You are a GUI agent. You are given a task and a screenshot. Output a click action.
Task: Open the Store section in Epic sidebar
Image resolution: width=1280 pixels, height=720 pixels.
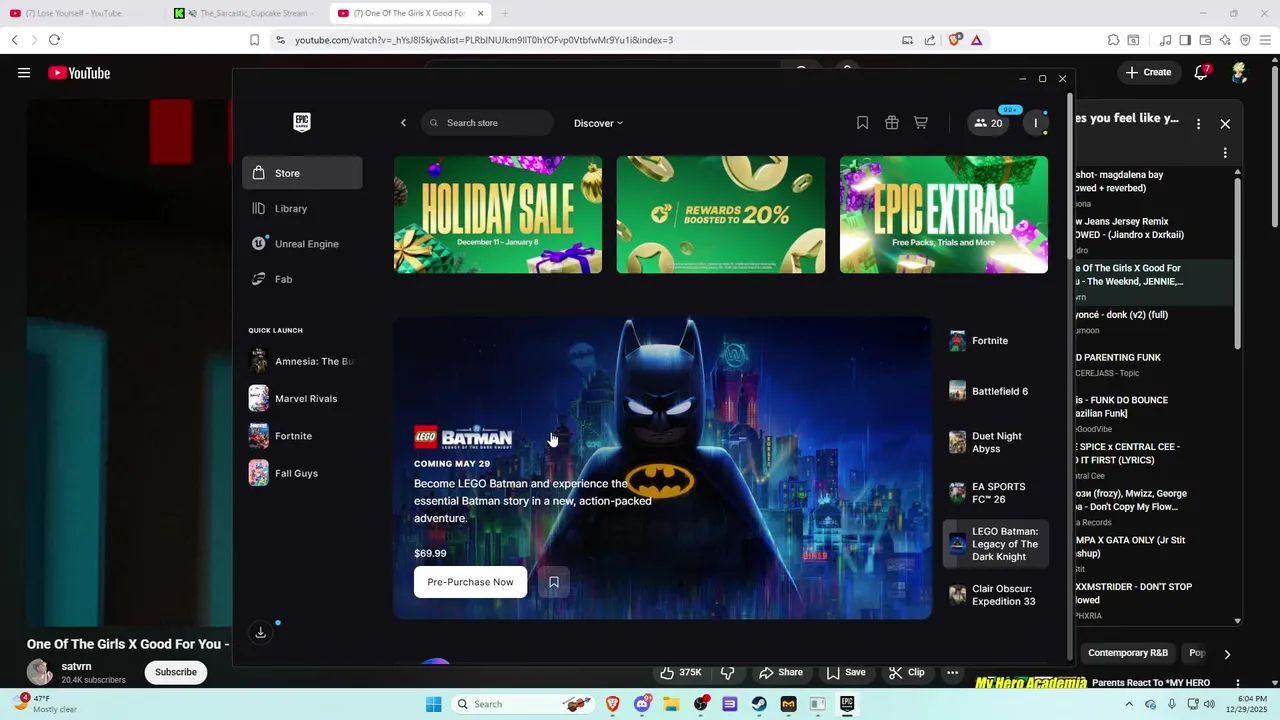(302, 173)
